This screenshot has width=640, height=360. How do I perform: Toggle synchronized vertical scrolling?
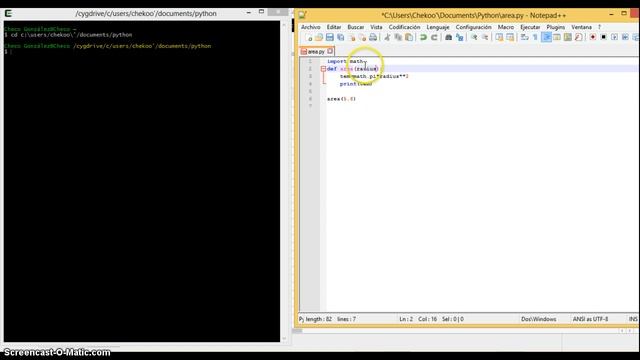pyautogui.click(x=499, y=38)
